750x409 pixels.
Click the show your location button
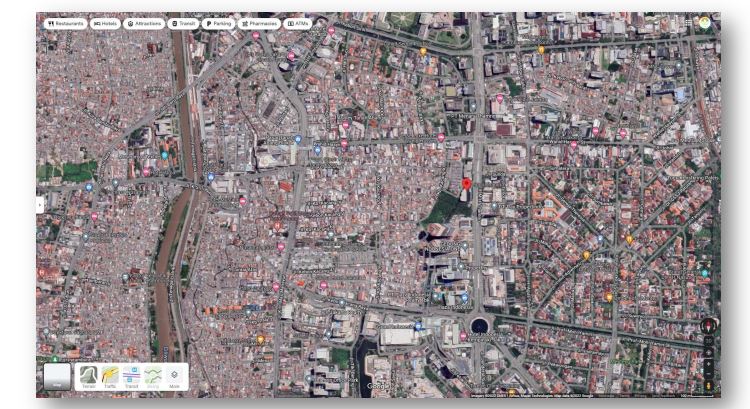(x=708, y=353)
